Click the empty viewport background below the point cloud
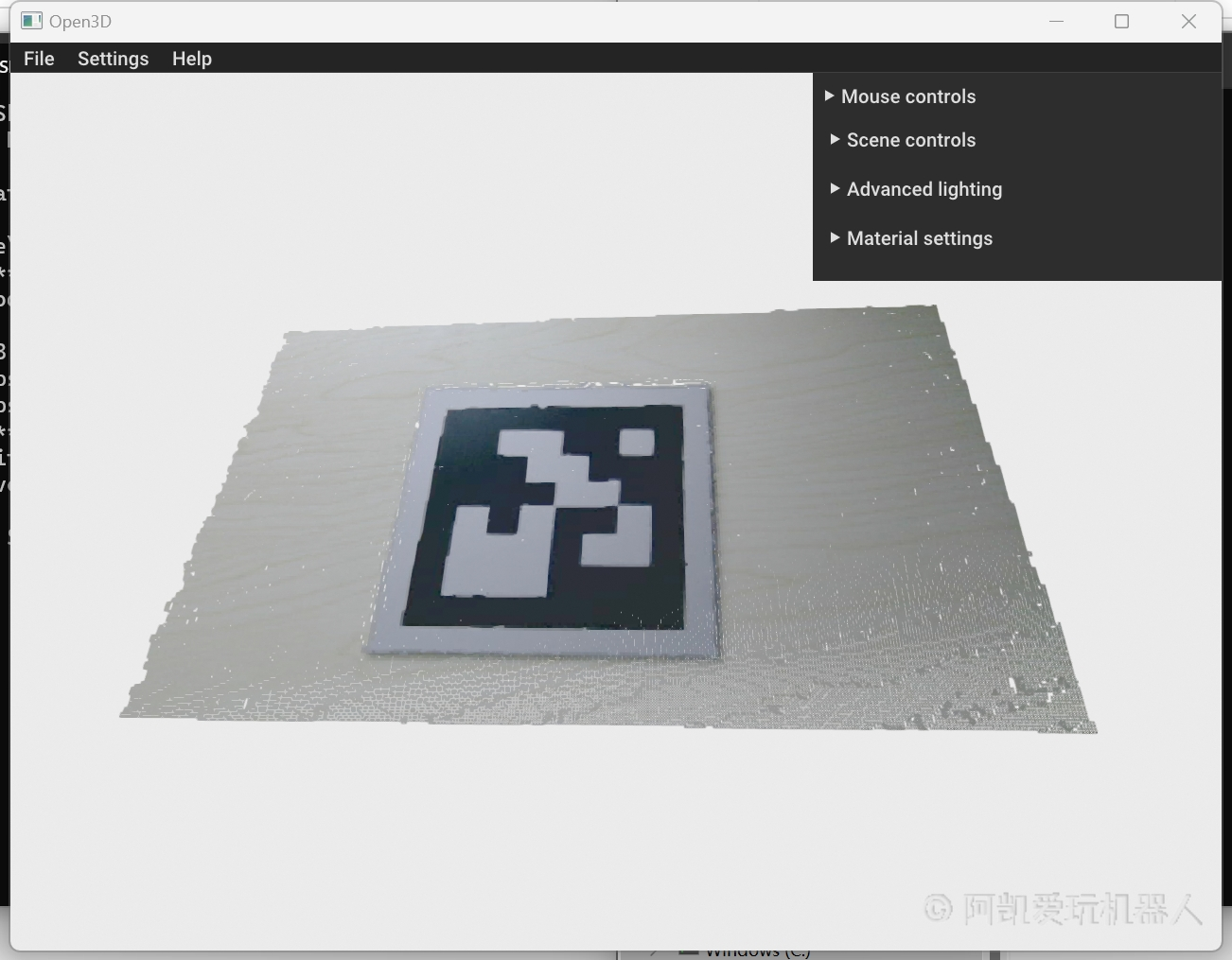Image resolution: width=1232 pixels, height=960 pixels. tap(568, 832)
